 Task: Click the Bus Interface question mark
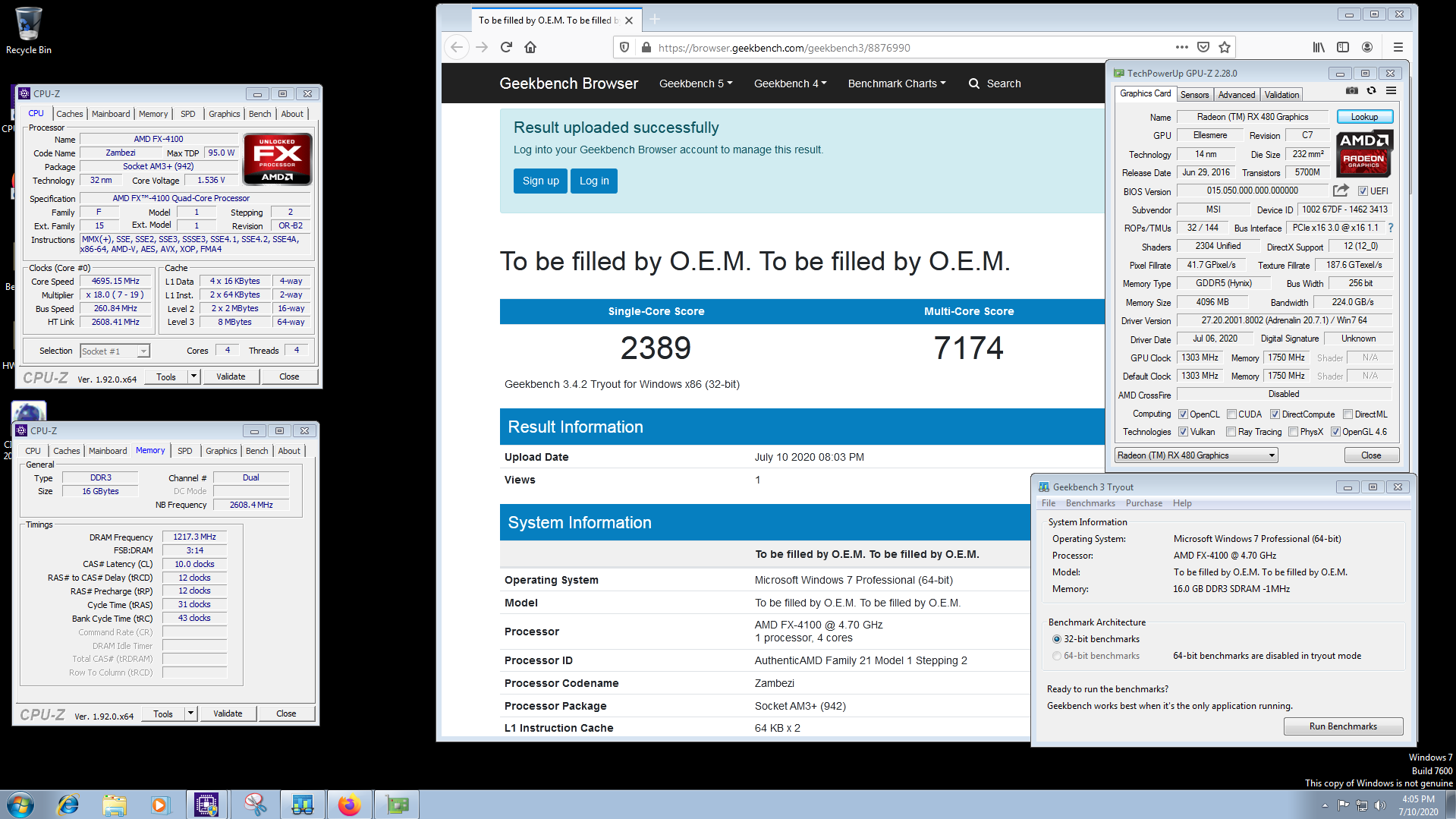click(1390, 228)
